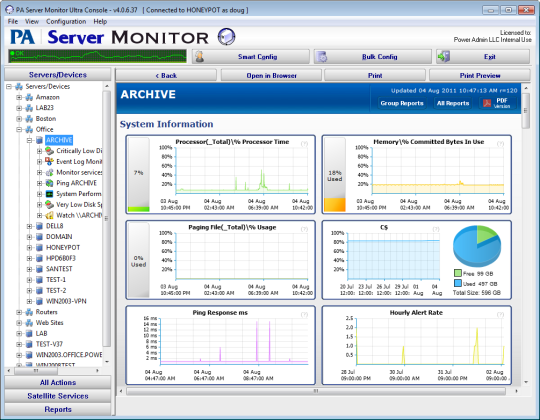540x420 pixels.
Task: Select the Event Log Monitor icon
Action: (x=50, y=161)
